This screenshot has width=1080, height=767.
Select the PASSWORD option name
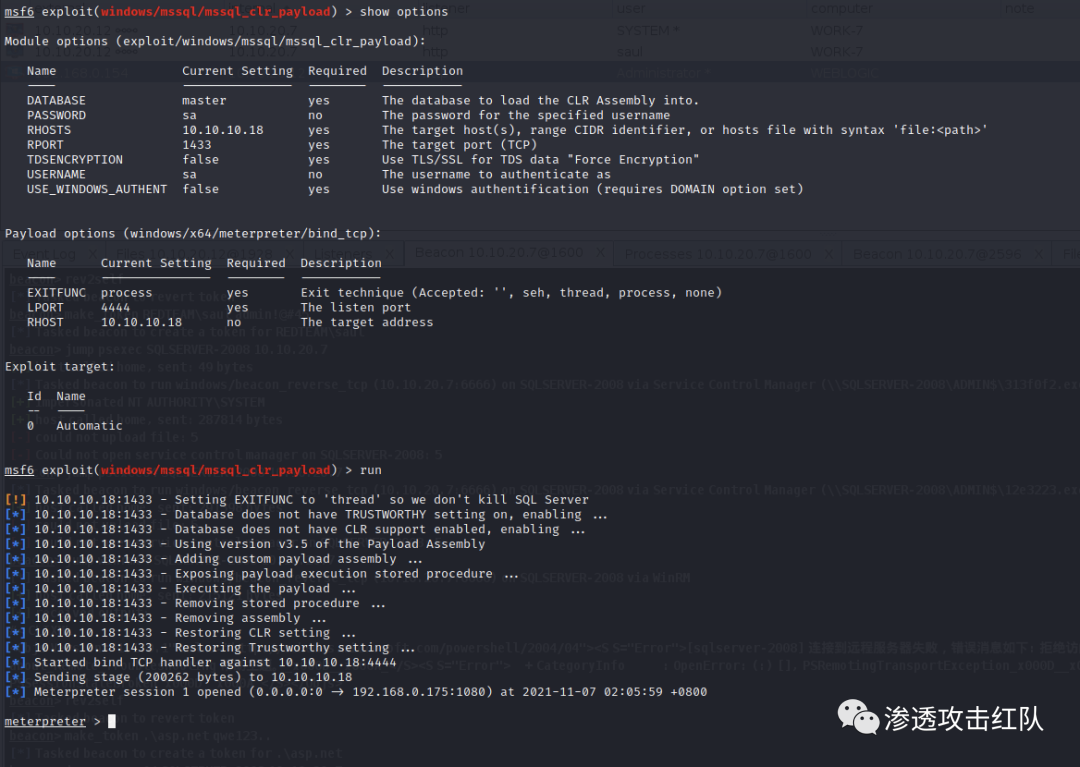pyautogui.click(x=56, y=116)
